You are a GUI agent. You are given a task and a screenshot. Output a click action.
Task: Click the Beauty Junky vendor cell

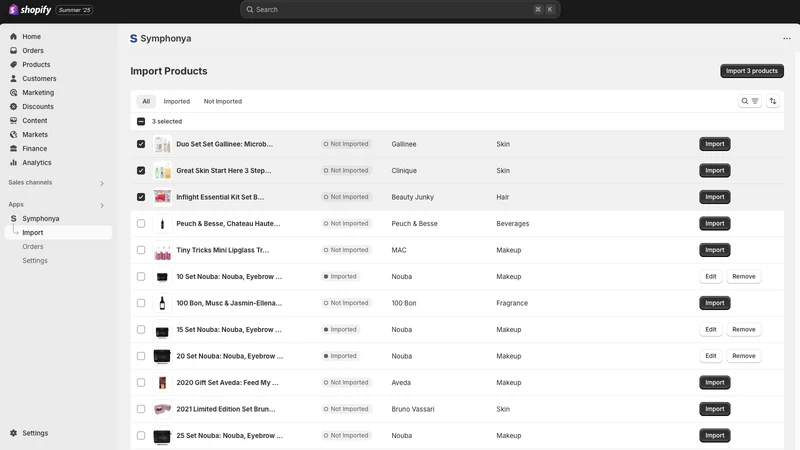412,197
